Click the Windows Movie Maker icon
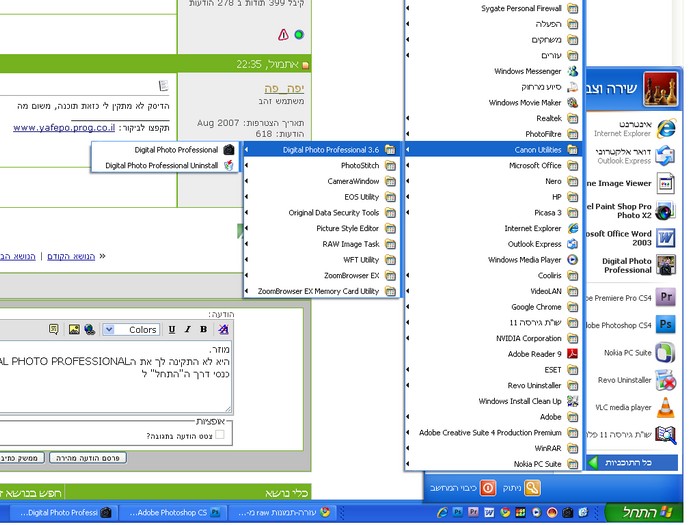 point(572,103)
